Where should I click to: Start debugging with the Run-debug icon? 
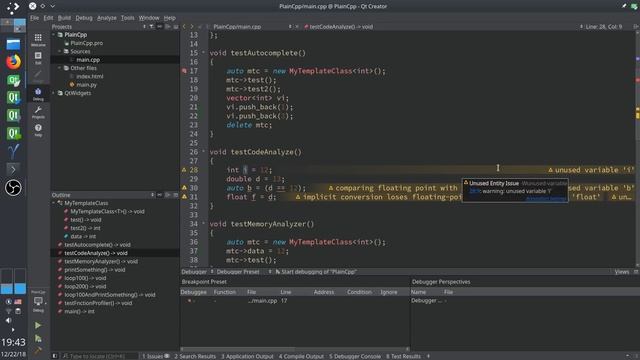coord(38,338)
